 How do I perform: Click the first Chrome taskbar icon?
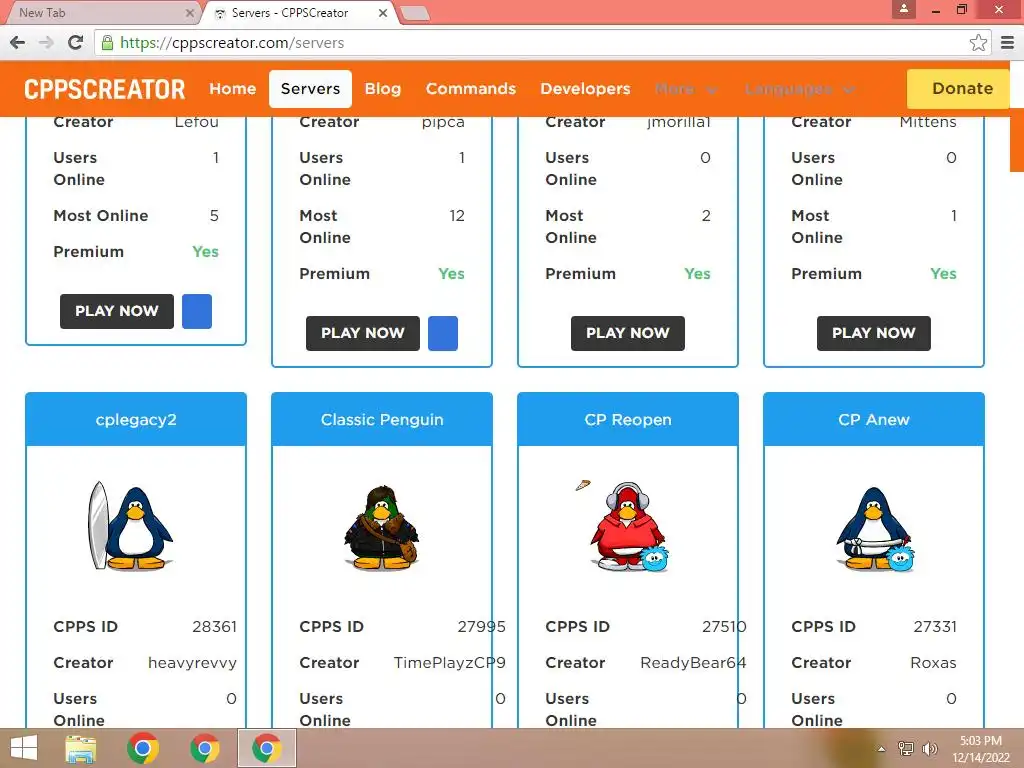pos(143,748)
